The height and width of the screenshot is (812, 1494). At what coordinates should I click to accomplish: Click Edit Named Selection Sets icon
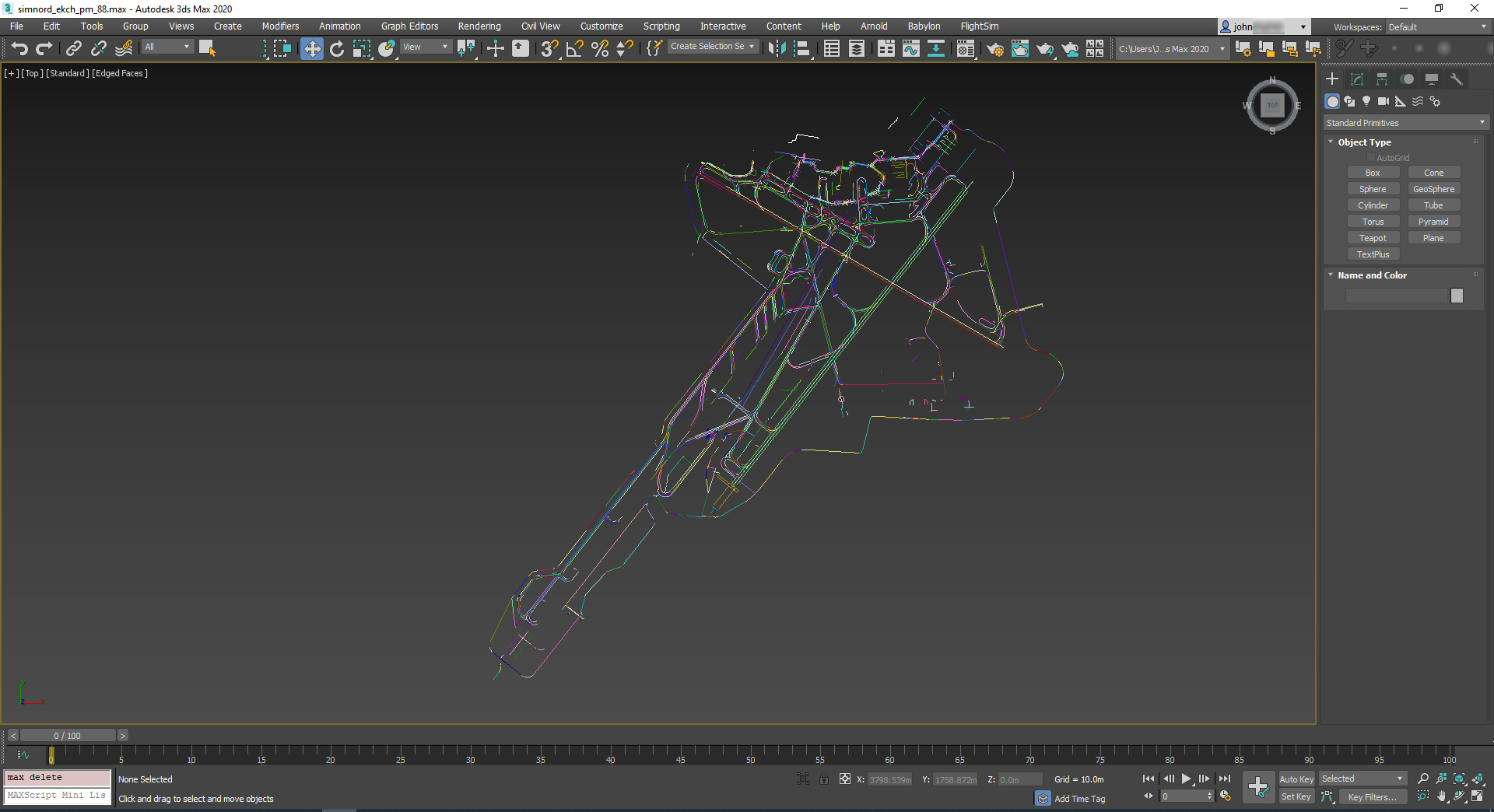click(x=654, y=48)
